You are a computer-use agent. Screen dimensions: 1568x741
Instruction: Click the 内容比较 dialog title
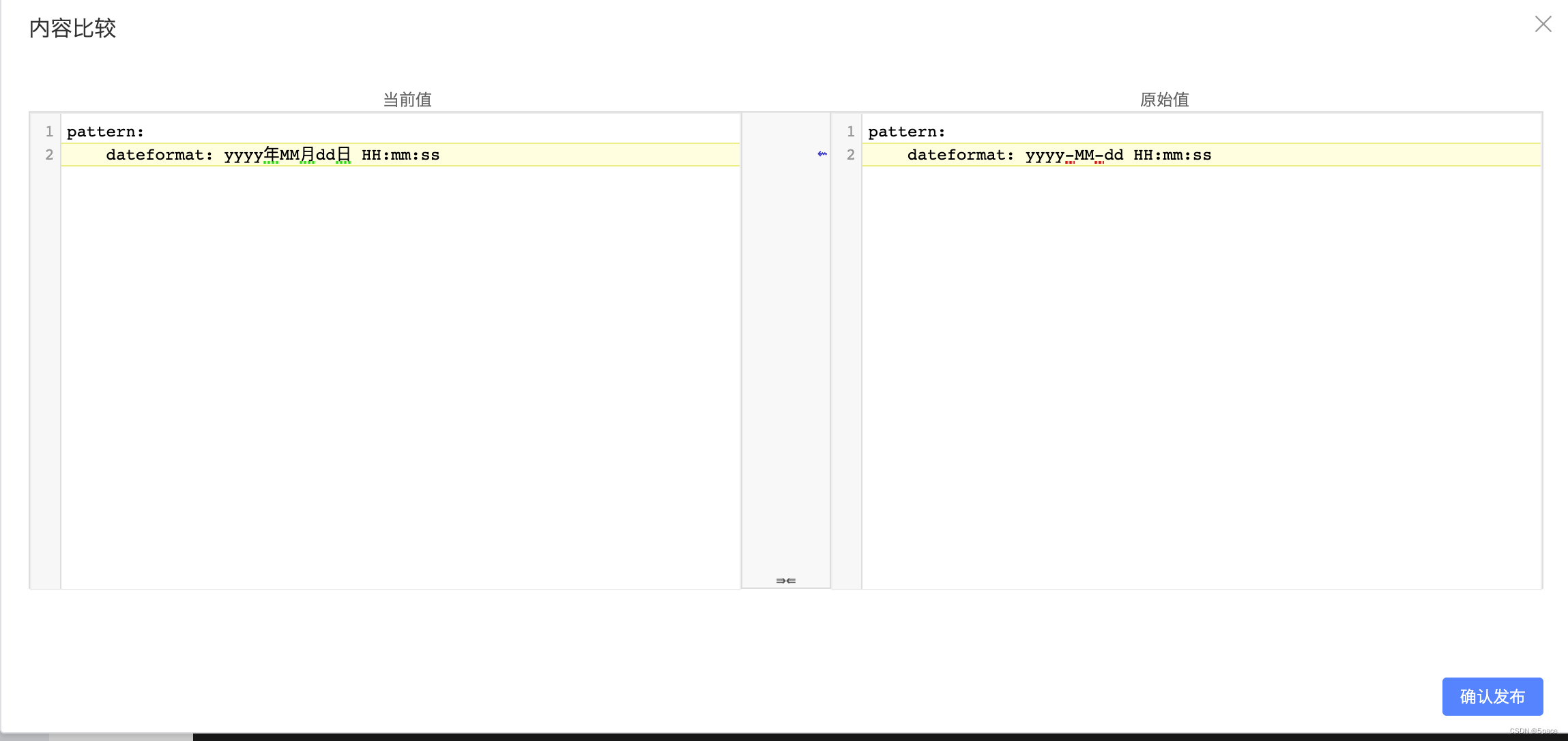tap(72, 28)
